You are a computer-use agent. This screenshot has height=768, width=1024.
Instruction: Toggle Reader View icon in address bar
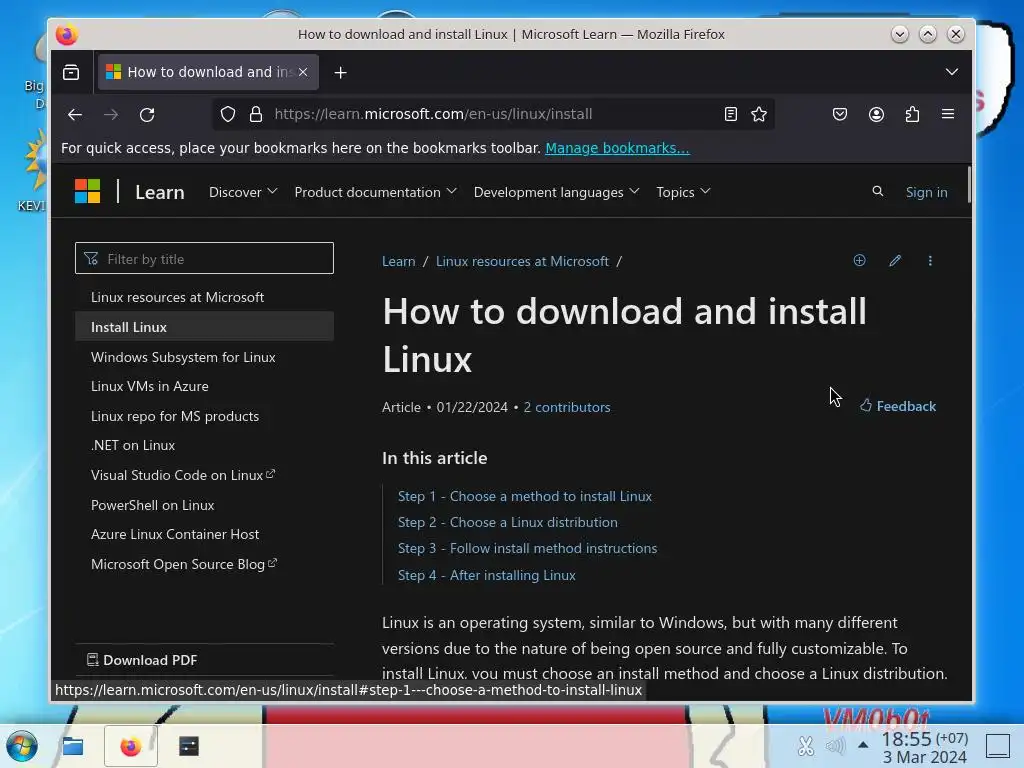(x=731, y=114)
